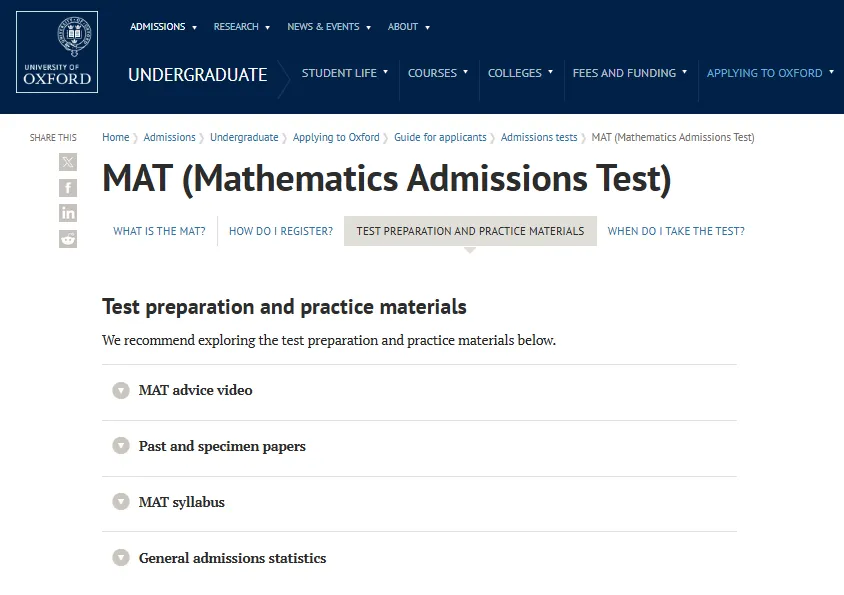
Task: Click the 'We recommend exploring' intro sentence
Action: tap(329, 340)
